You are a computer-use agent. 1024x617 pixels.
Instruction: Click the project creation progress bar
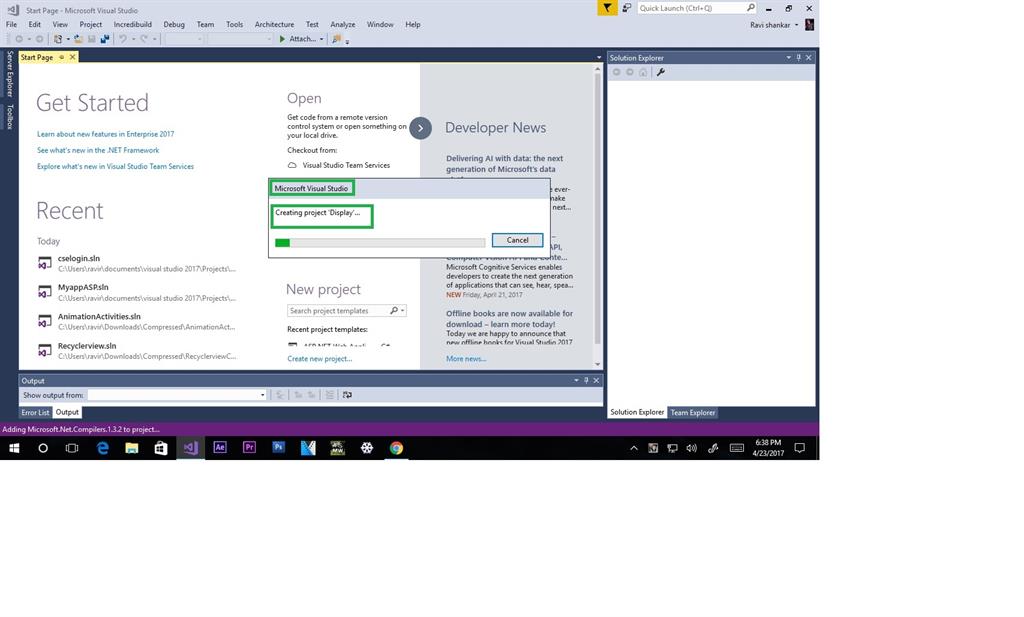coord(380,243)
